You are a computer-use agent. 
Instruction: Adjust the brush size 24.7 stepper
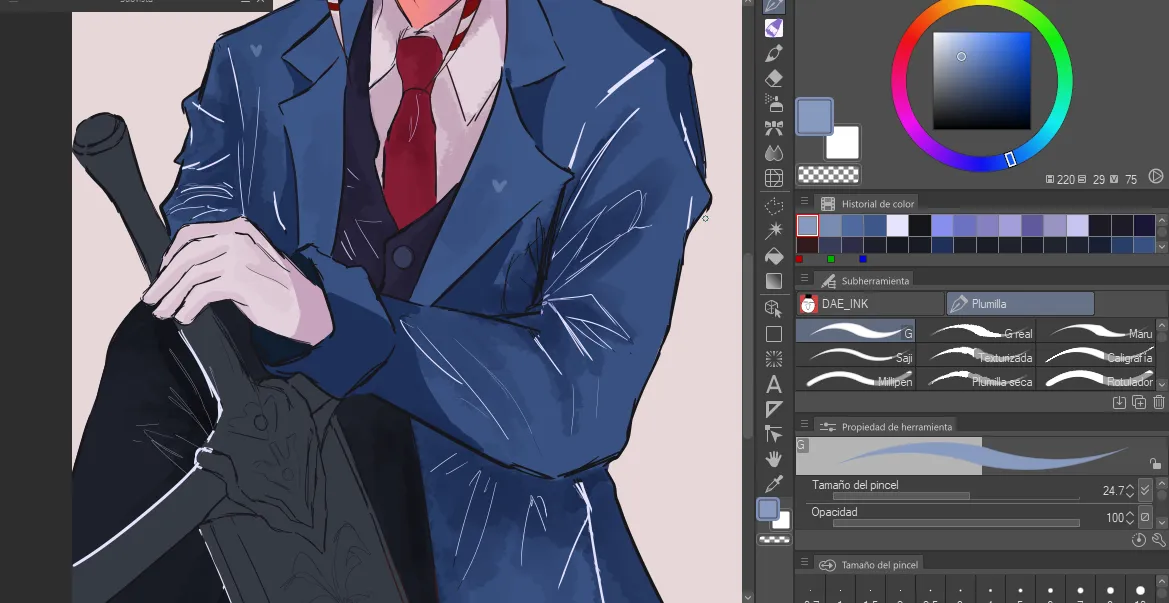tap(1130, 490)
